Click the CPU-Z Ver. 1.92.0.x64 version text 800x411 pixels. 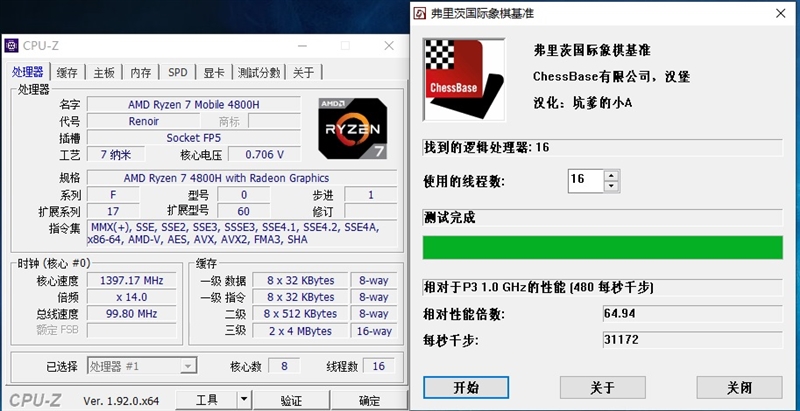coord(121,401)
